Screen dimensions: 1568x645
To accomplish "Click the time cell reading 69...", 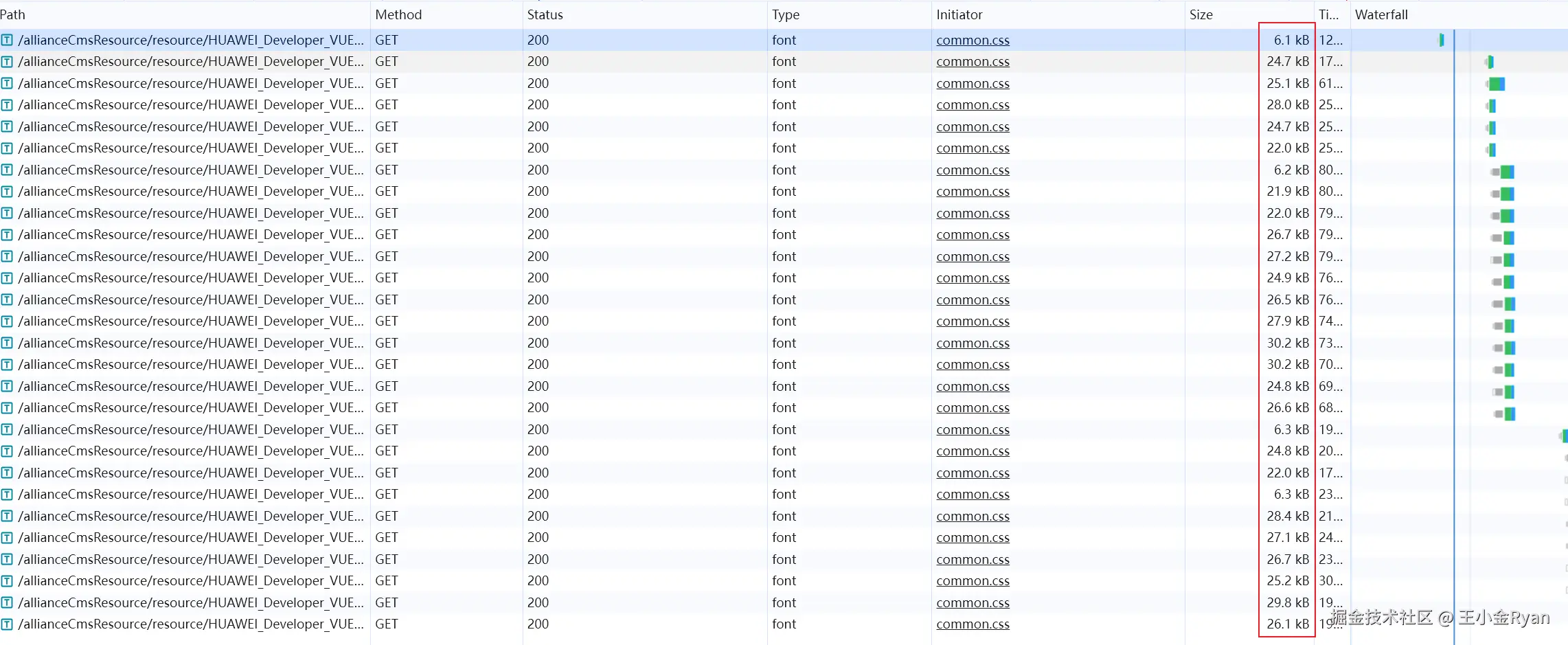I will [x=1330, y=386].
